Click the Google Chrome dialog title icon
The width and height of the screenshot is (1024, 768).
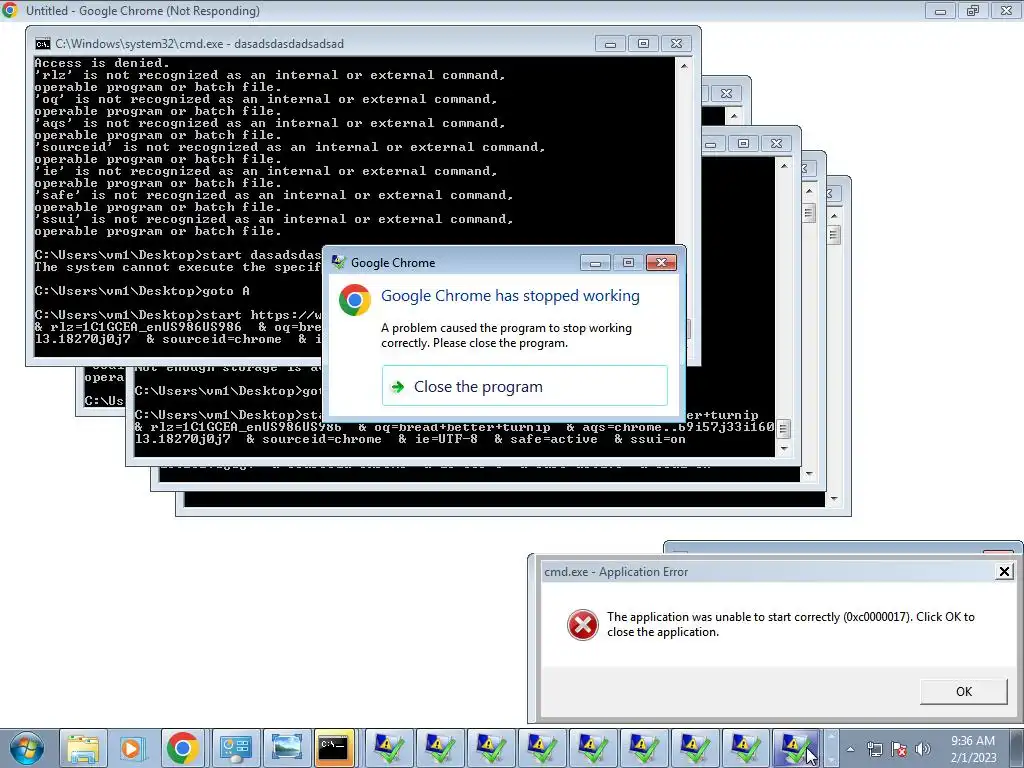[x=338, y=263]
